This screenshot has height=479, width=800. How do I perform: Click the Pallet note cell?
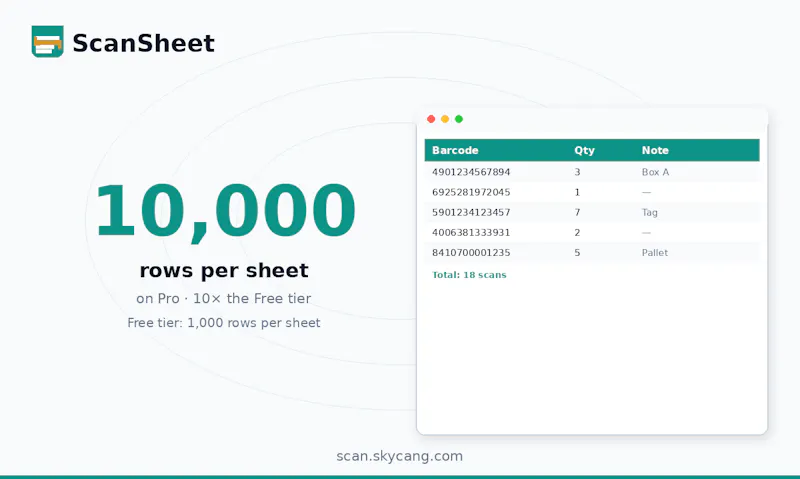[655, 253]
